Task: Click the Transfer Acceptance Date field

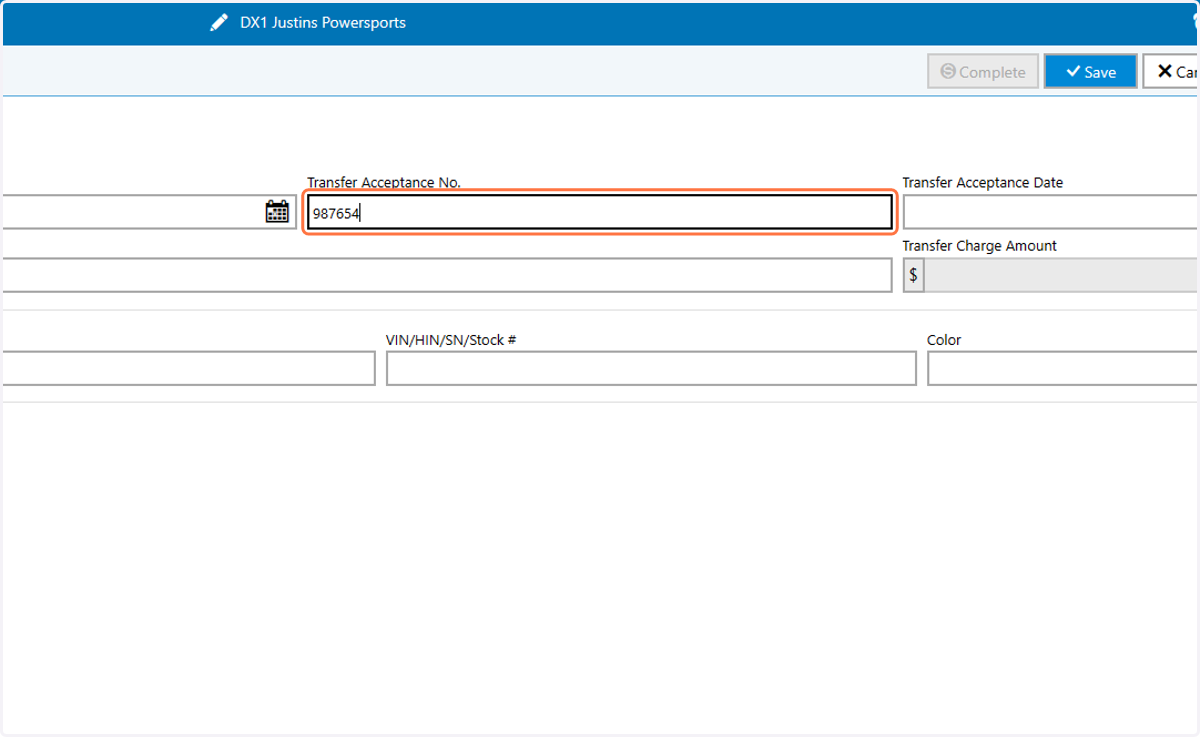Action: click(x=1051, y=212)
